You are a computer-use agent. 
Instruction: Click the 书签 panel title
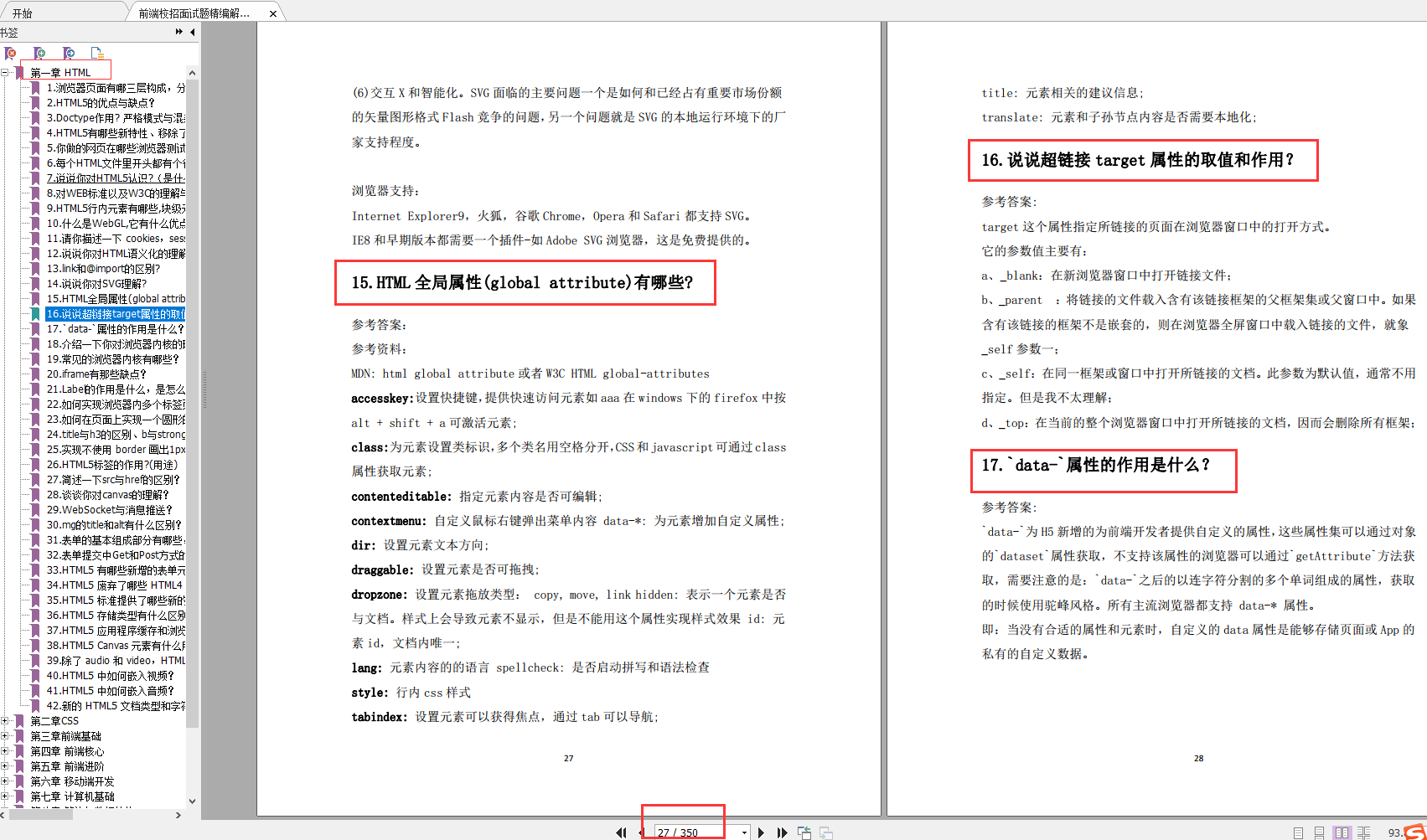pos(9,33)
